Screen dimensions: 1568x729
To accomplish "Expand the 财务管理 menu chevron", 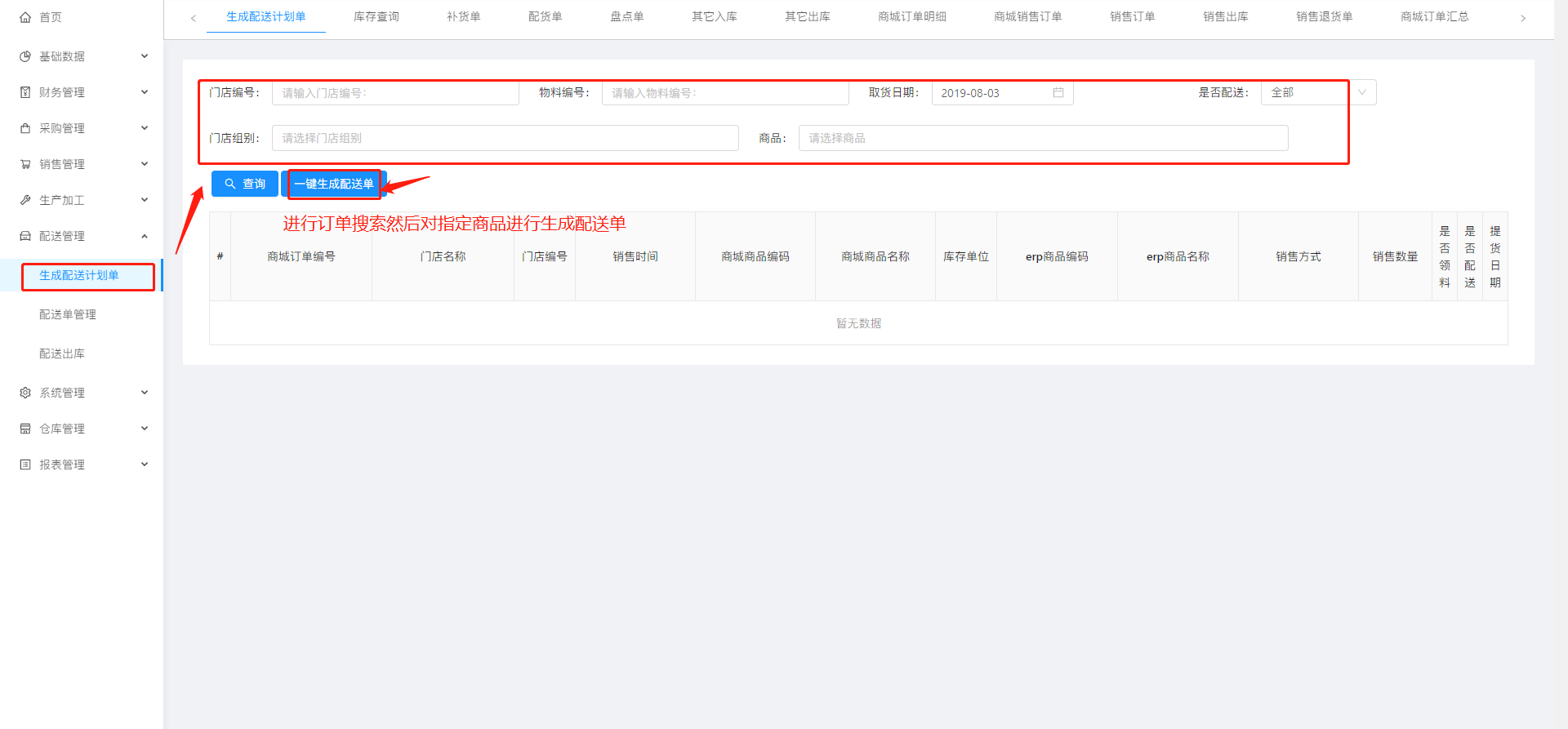I will (x=145, y=92).
